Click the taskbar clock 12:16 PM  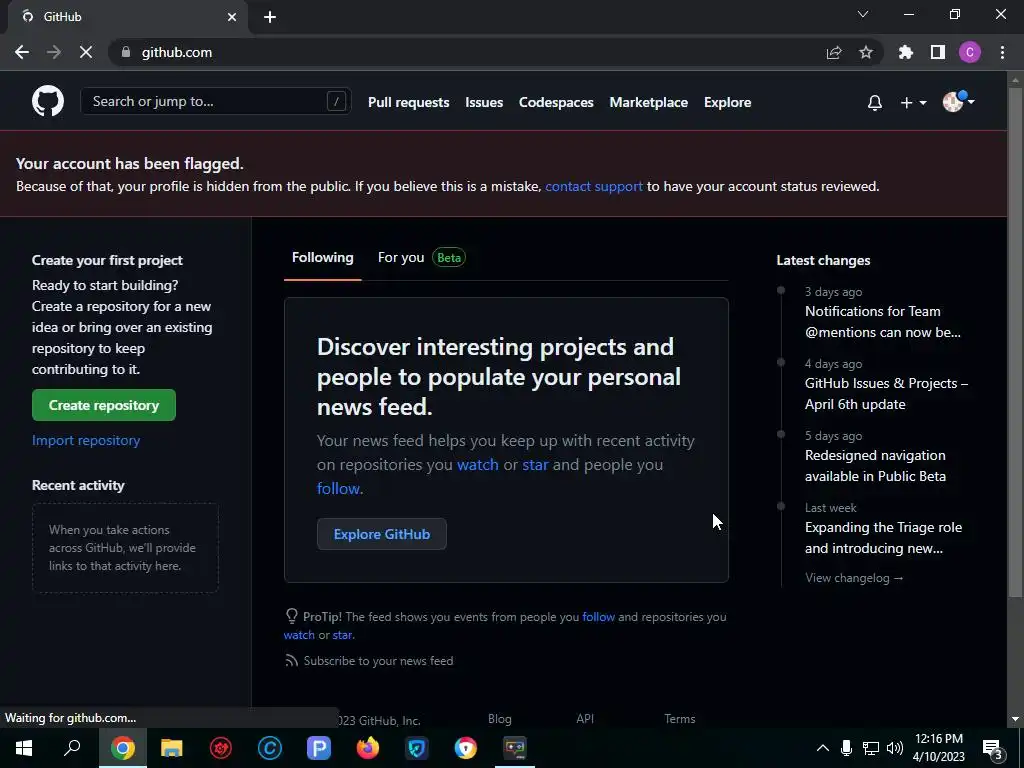[938, 739]
